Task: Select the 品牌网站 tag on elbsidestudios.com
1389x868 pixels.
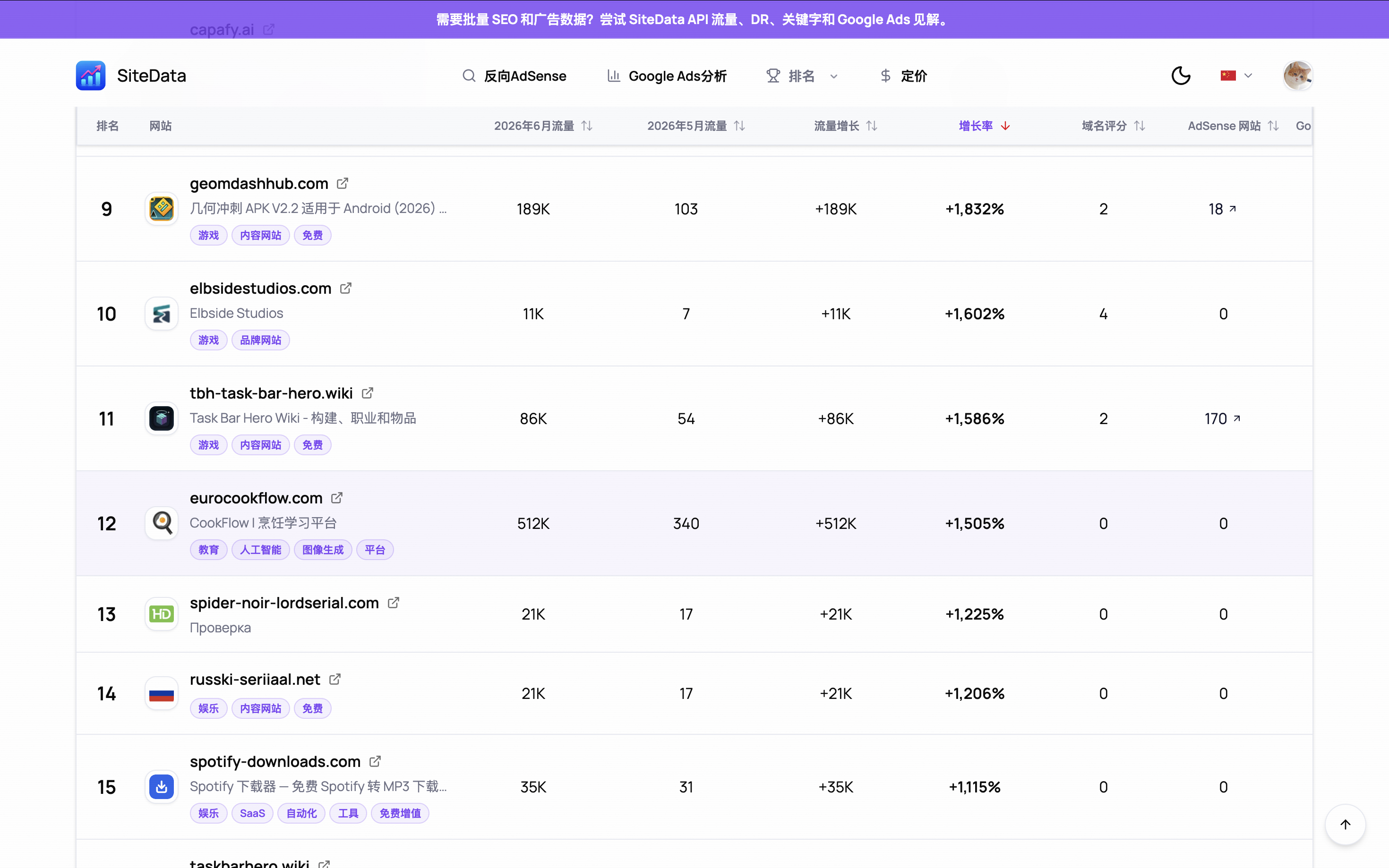Action: pyautogui.click(x=261, y=340)
